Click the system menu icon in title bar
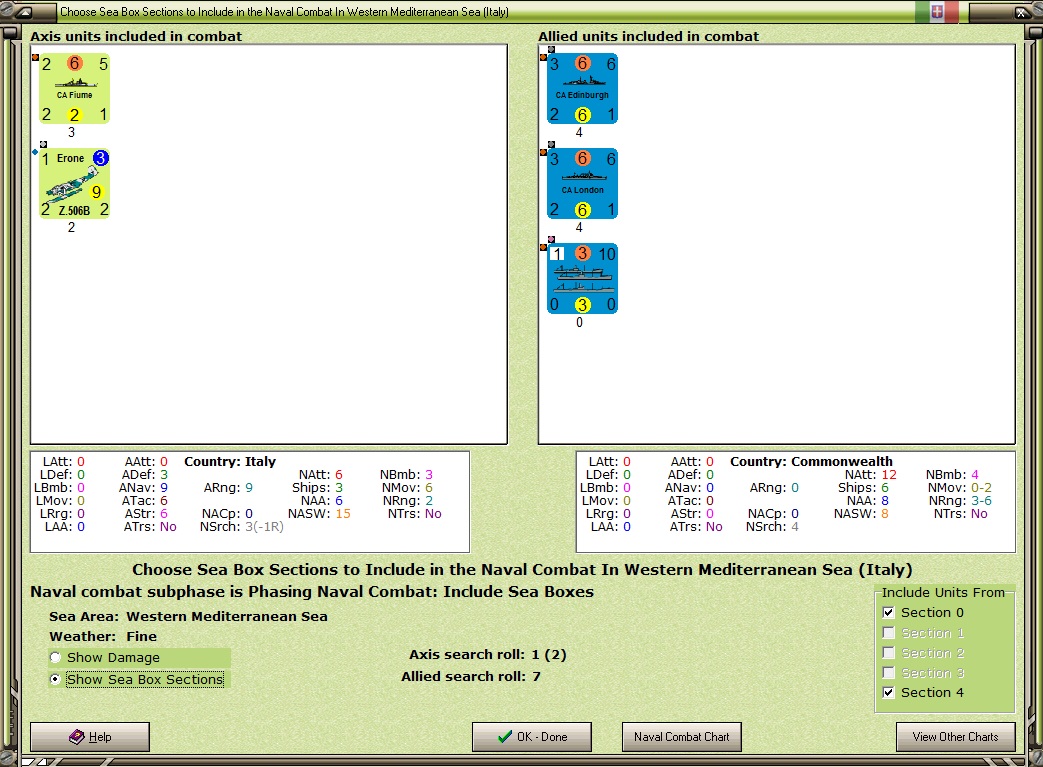The width and height of the screenshot is (1043, 767). click(23, 12)
